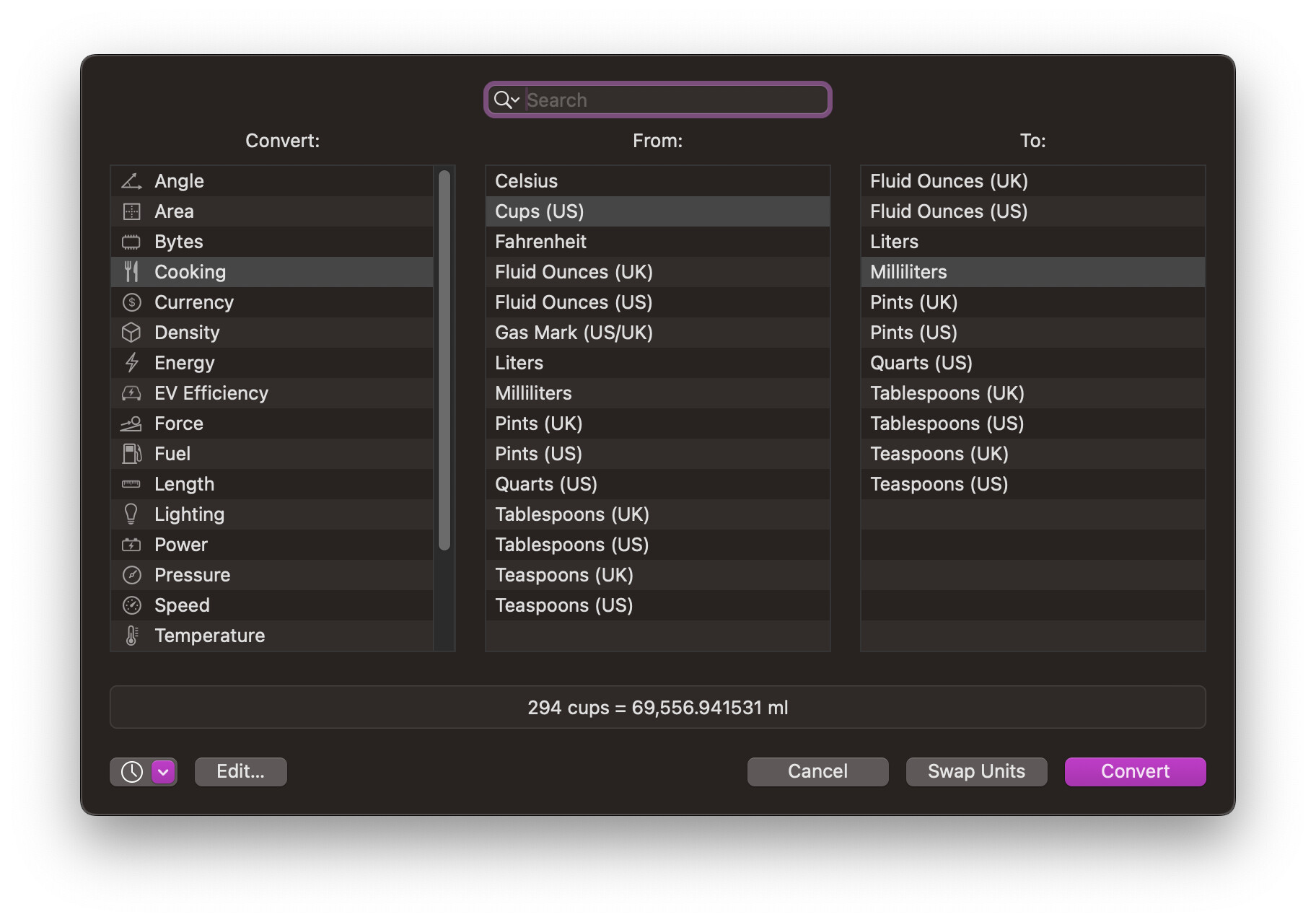This screenshot has width=1316, height=922.
Task: Click the purple Convert button
Action: pyautogui.click(x=1136, y=772)
